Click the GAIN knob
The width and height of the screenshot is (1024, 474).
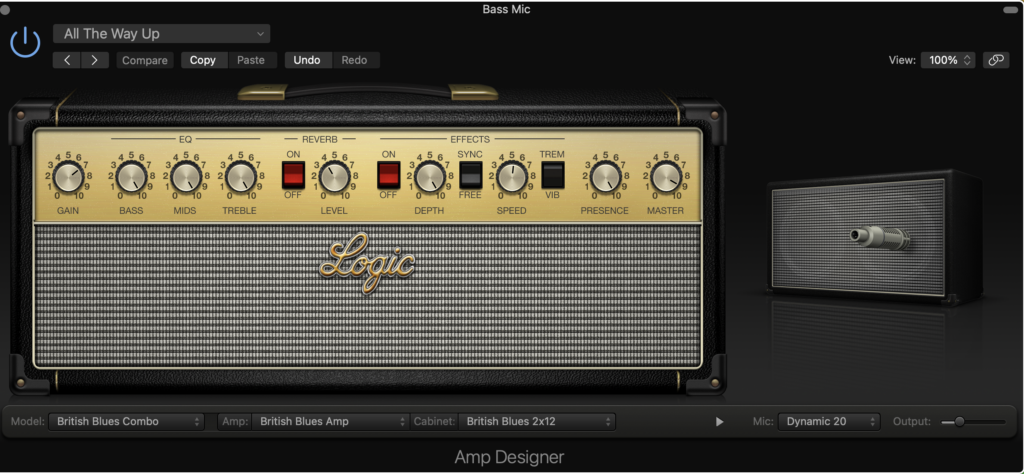tap(69, 177)
